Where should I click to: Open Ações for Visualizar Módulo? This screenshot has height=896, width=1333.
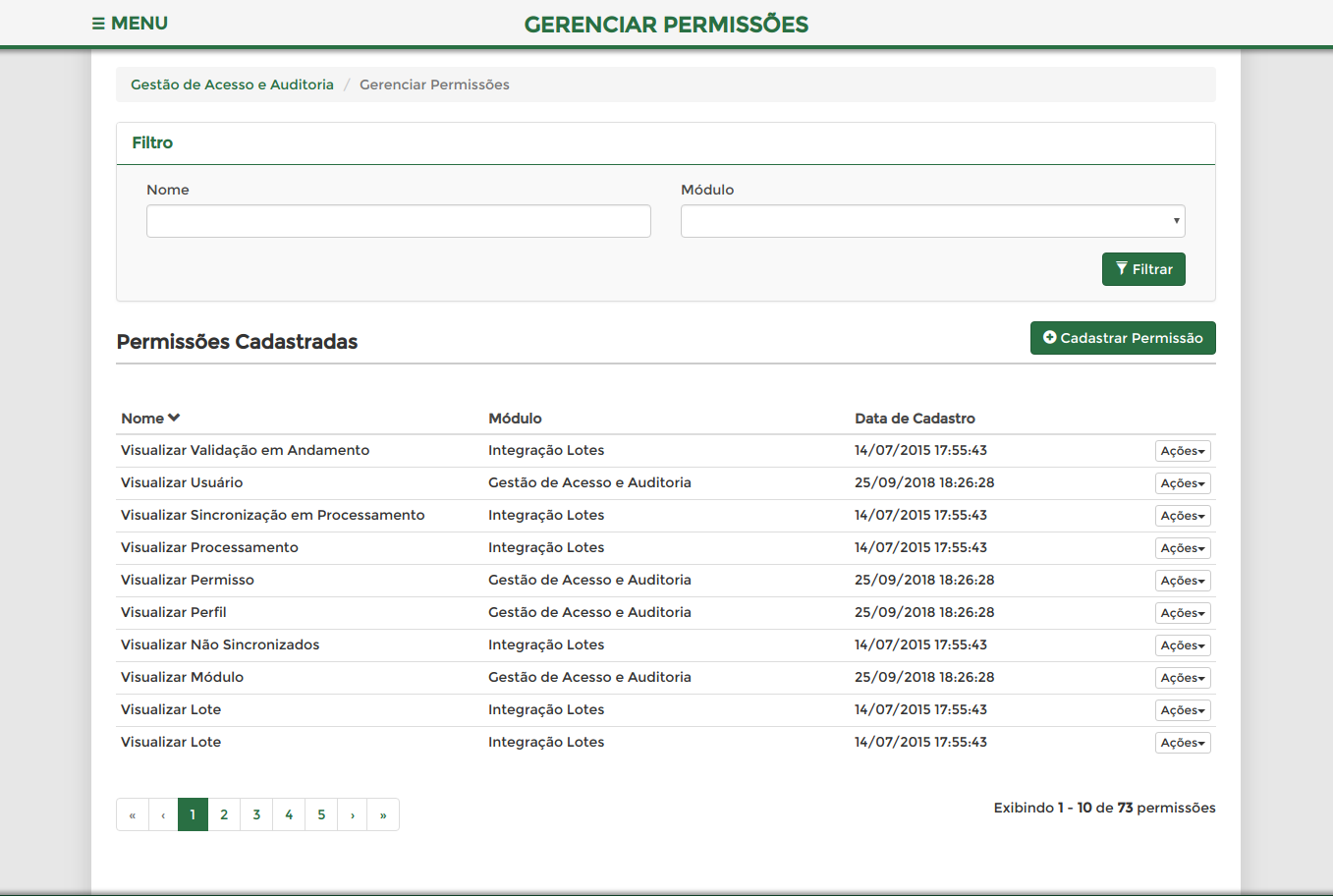point(1183,678)
